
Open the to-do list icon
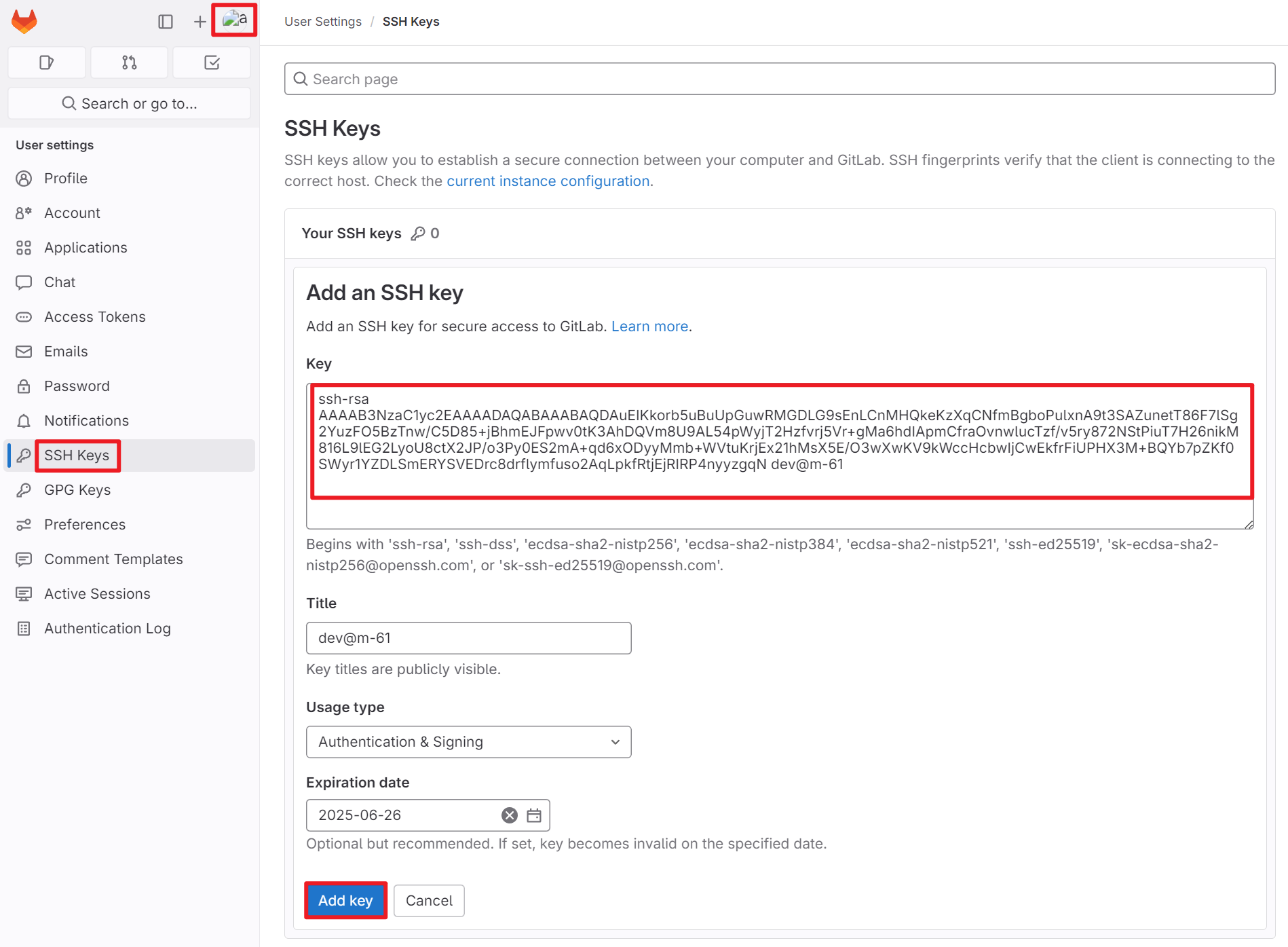212,62
